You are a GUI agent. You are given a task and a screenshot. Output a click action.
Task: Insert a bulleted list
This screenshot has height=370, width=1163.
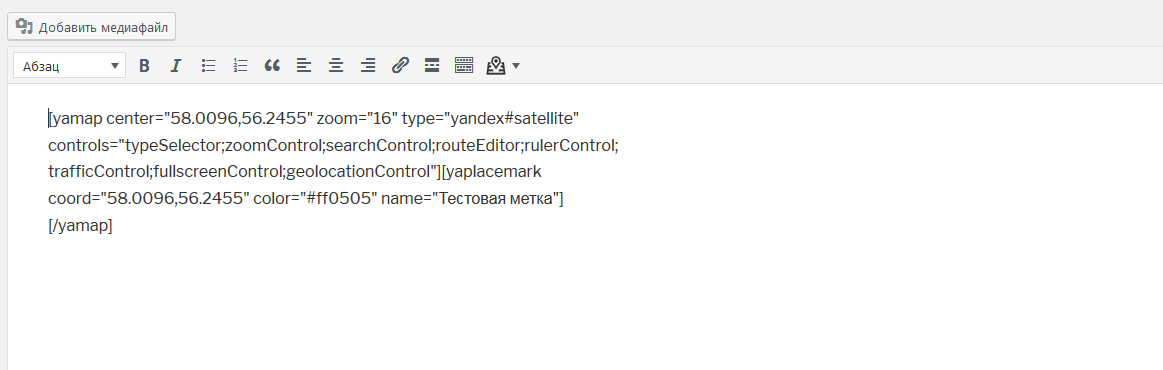[208, 66]
